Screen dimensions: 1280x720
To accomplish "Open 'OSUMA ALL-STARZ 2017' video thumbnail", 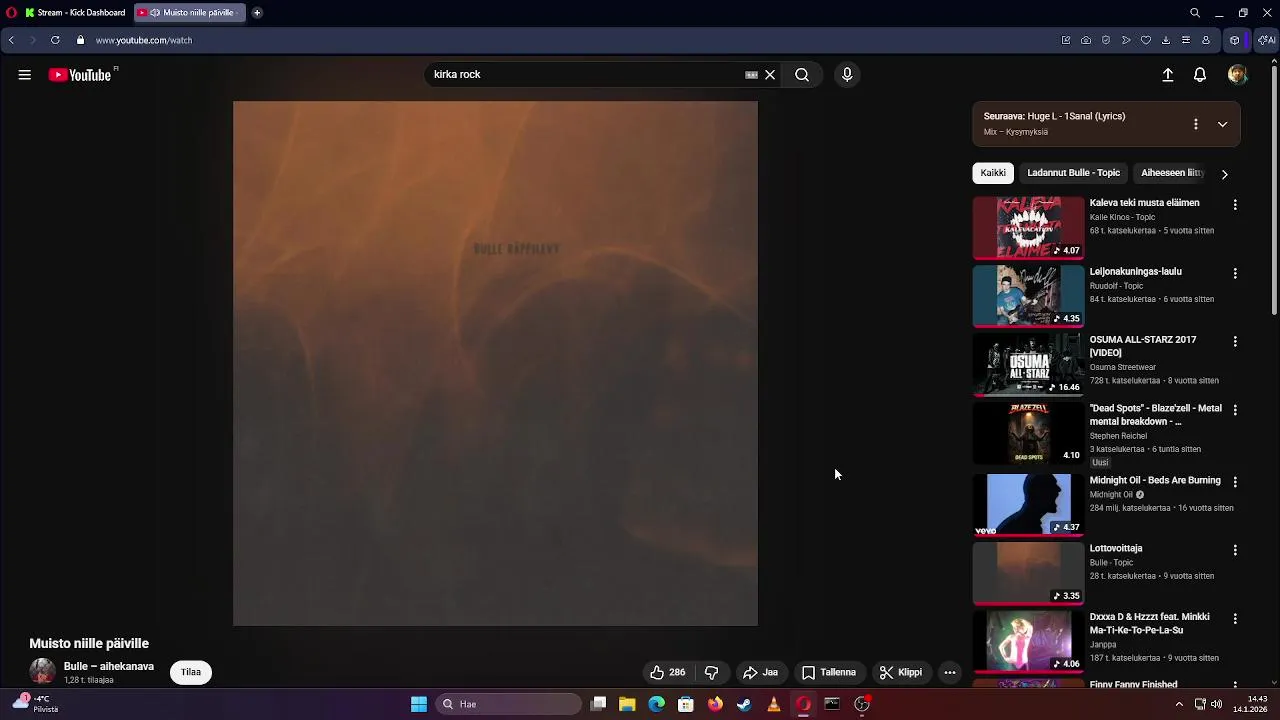I will pos(1028,365).
